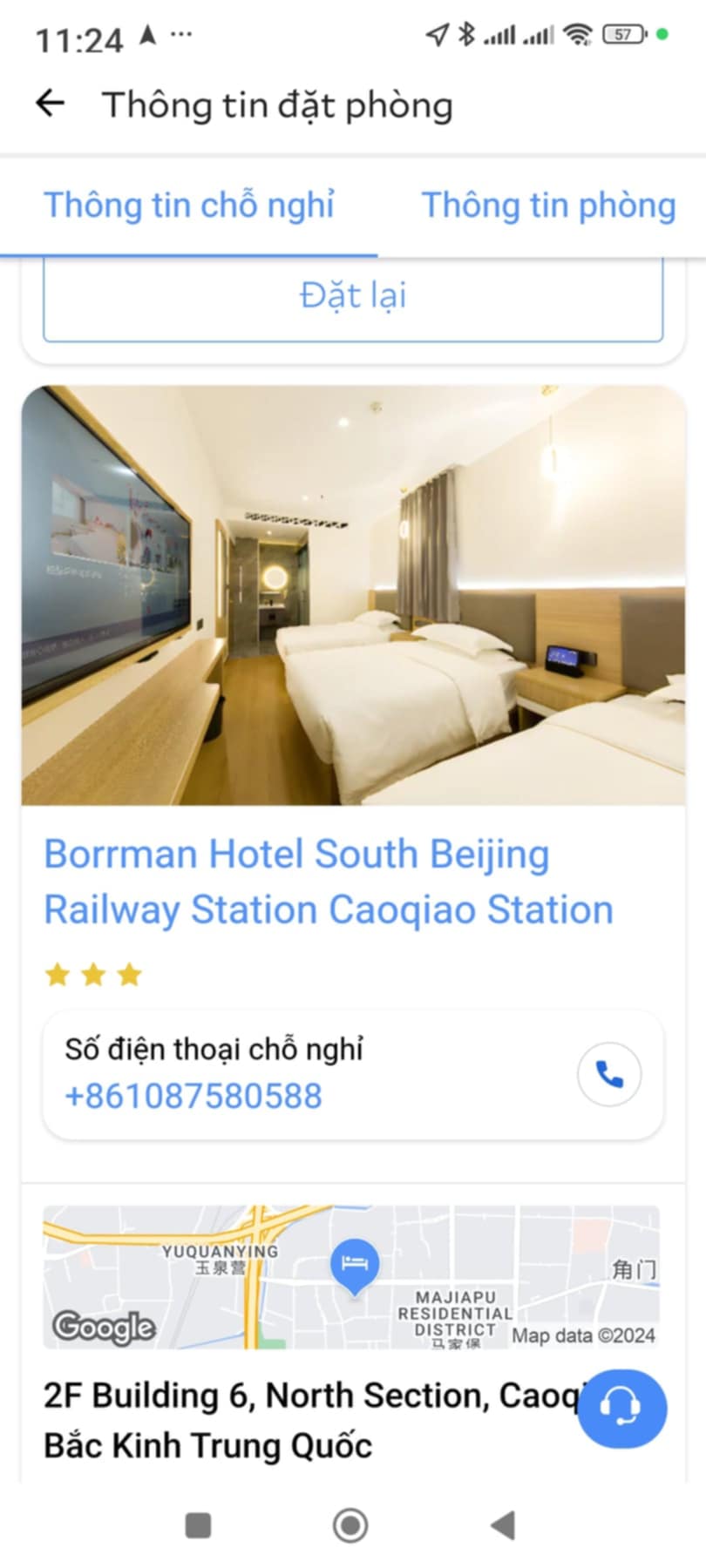Screen dimensions: 706x1568
Task: Tap the battery indicator in status bar
Action: click(626, 35)
